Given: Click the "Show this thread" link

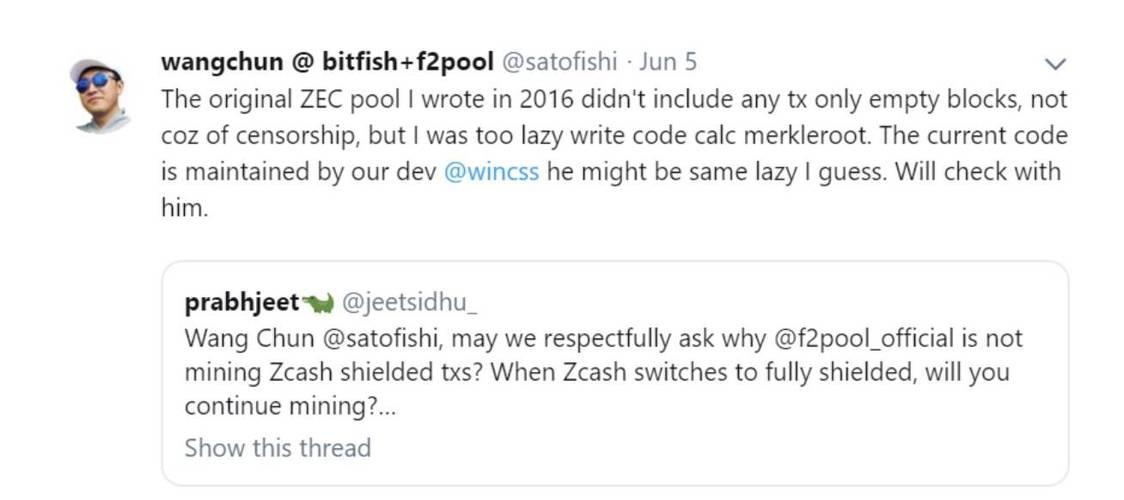Looking at the screenshot, I should (277, 447).
